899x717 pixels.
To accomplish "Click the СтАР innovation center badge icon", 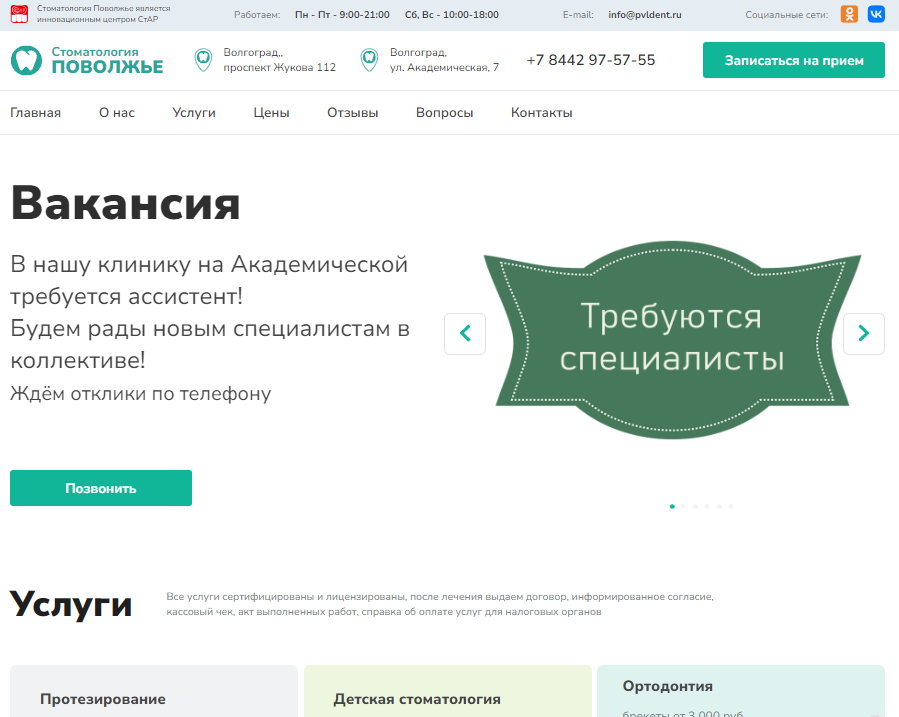I will point(18,14).
